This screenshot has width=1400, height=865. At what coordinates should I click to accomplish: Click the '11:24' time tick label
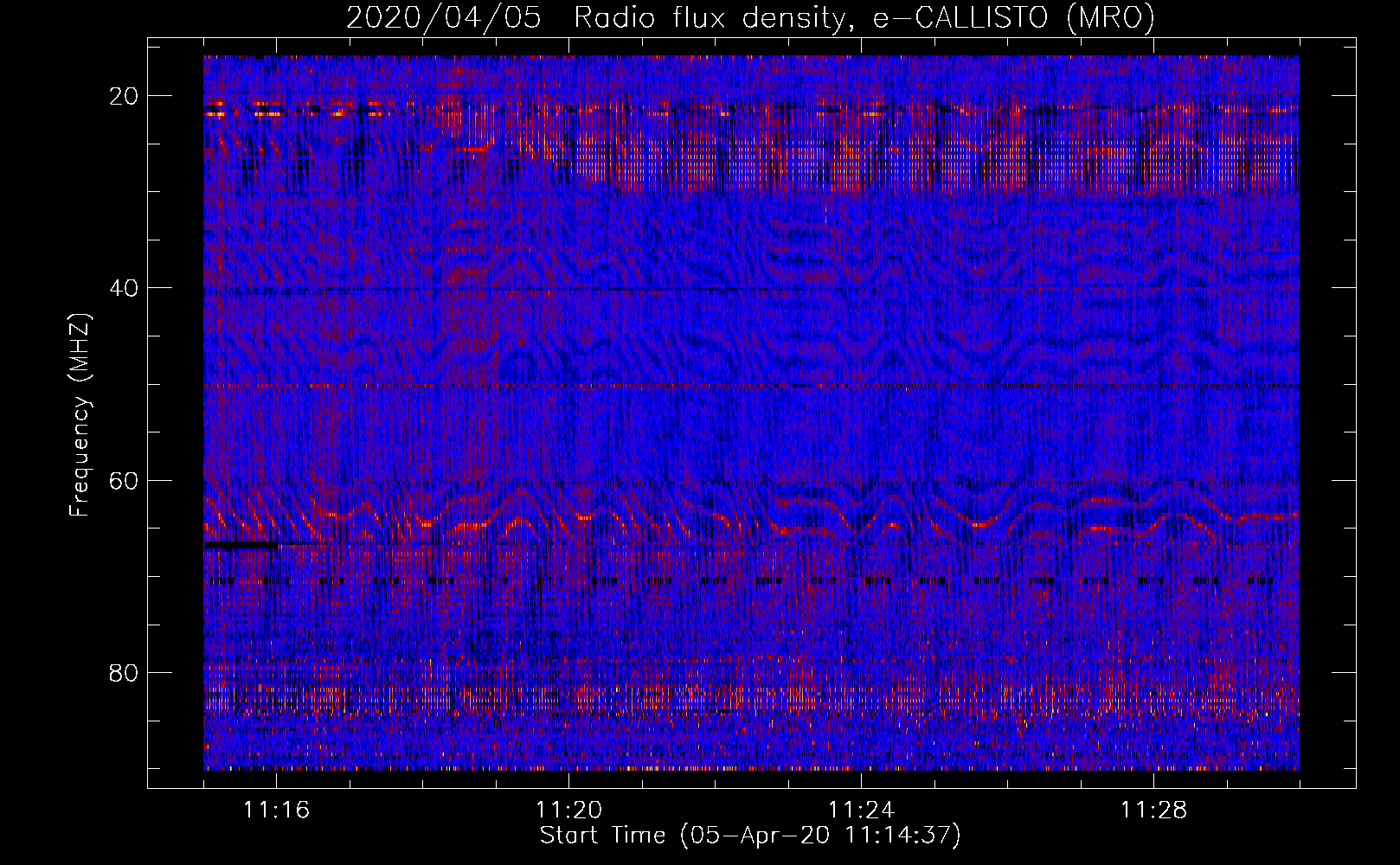861,811
